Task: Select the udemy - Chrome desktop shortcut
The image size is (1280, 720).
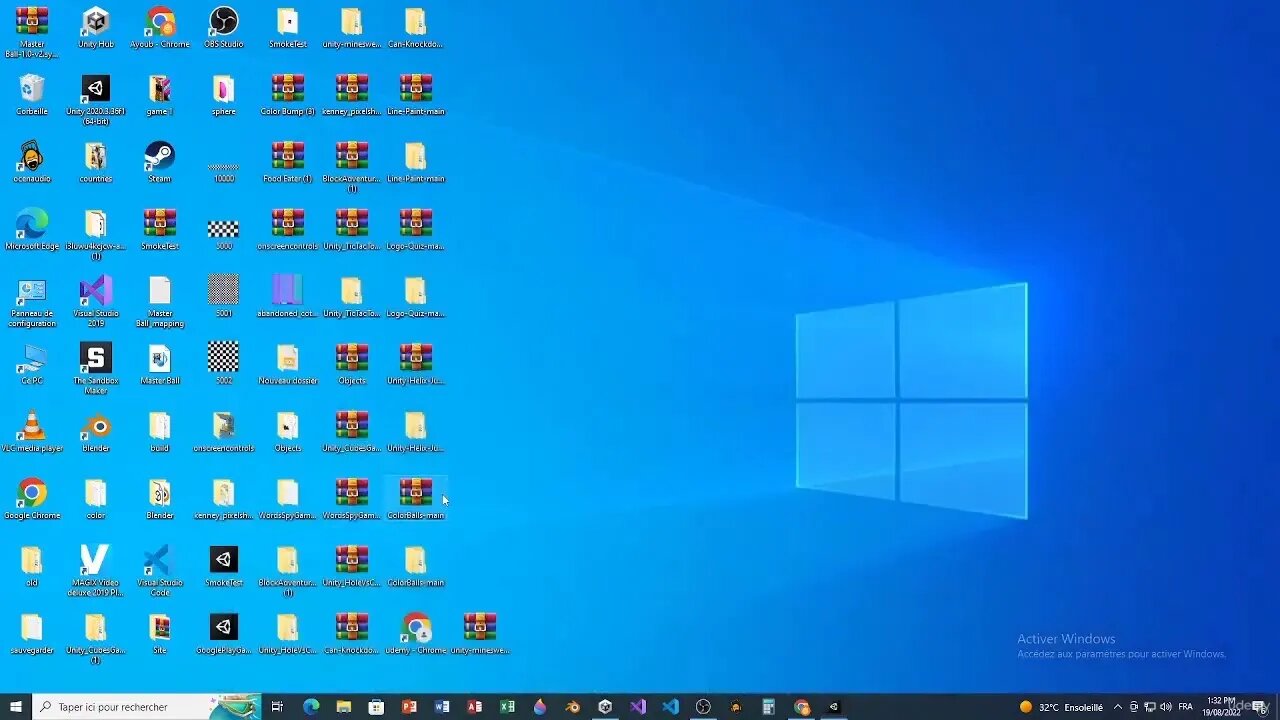Action: point(416,633)
